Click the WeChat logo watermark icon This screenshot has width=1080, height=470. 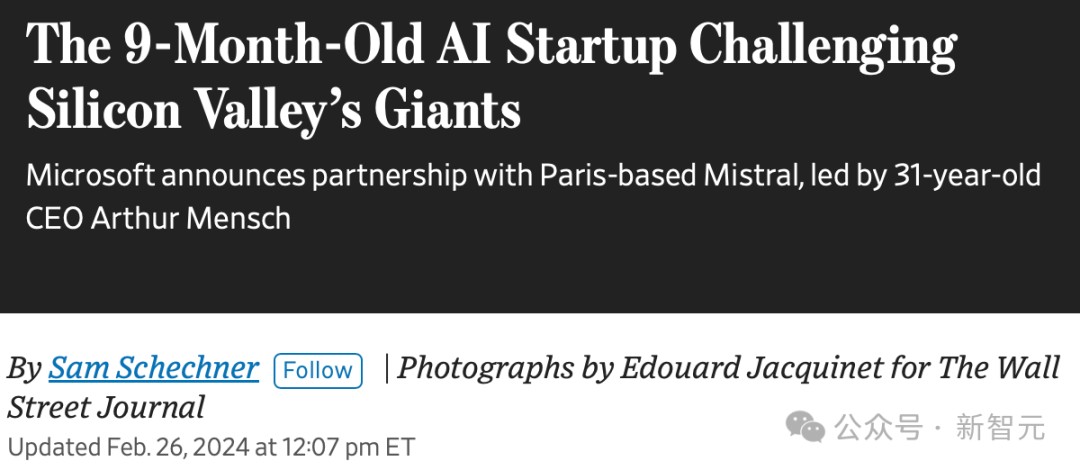tap(806, 428)
